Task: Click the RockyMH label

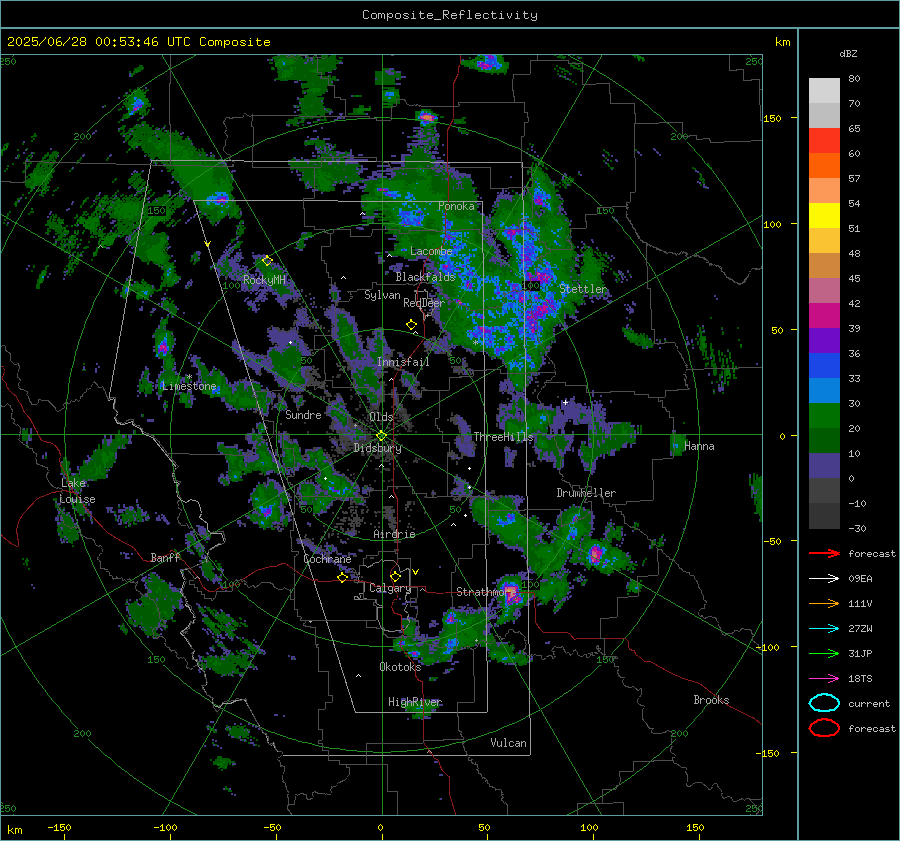Action: (x=264, y=280)
